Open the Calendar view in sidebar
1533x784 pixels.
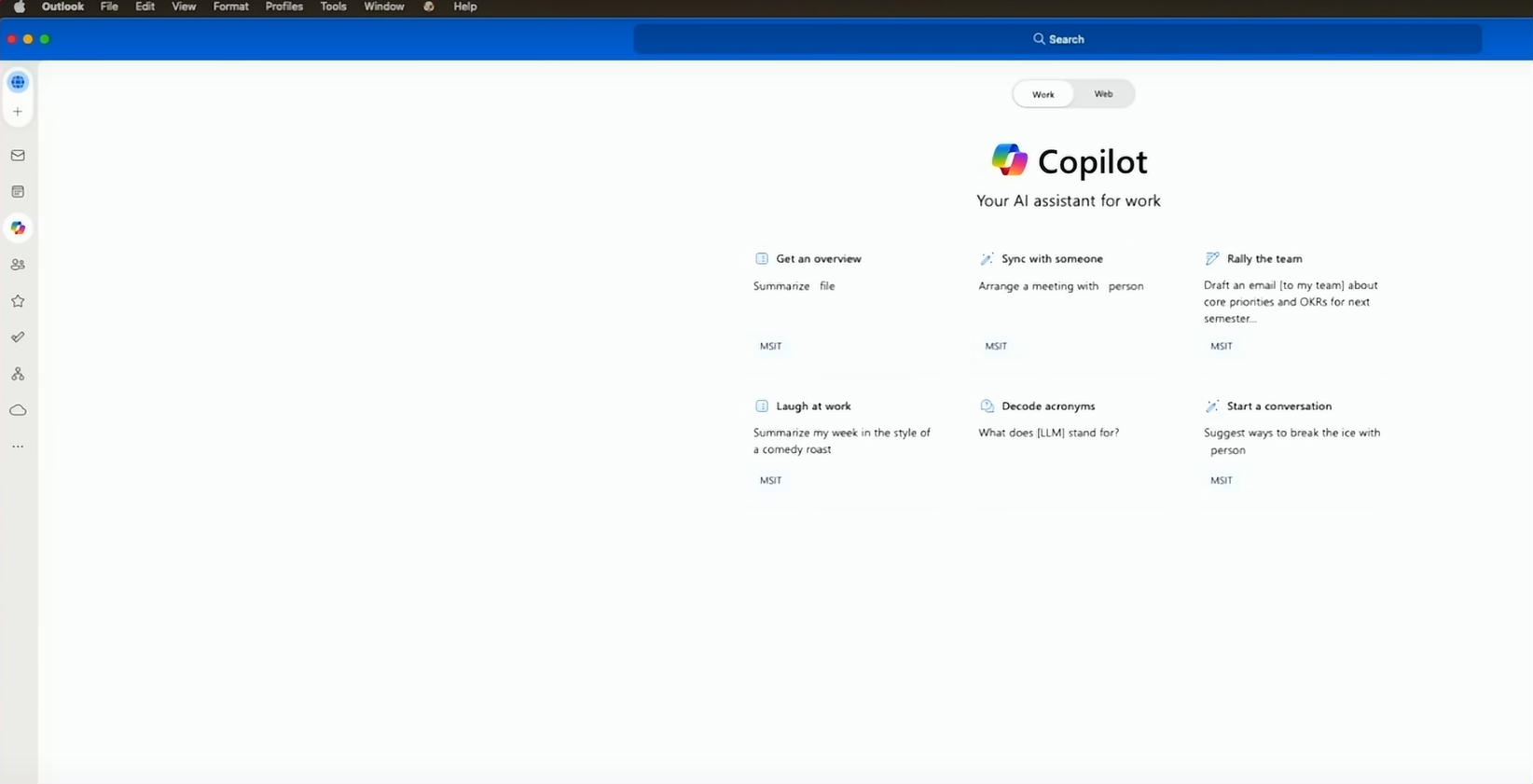tap(18, 192)
